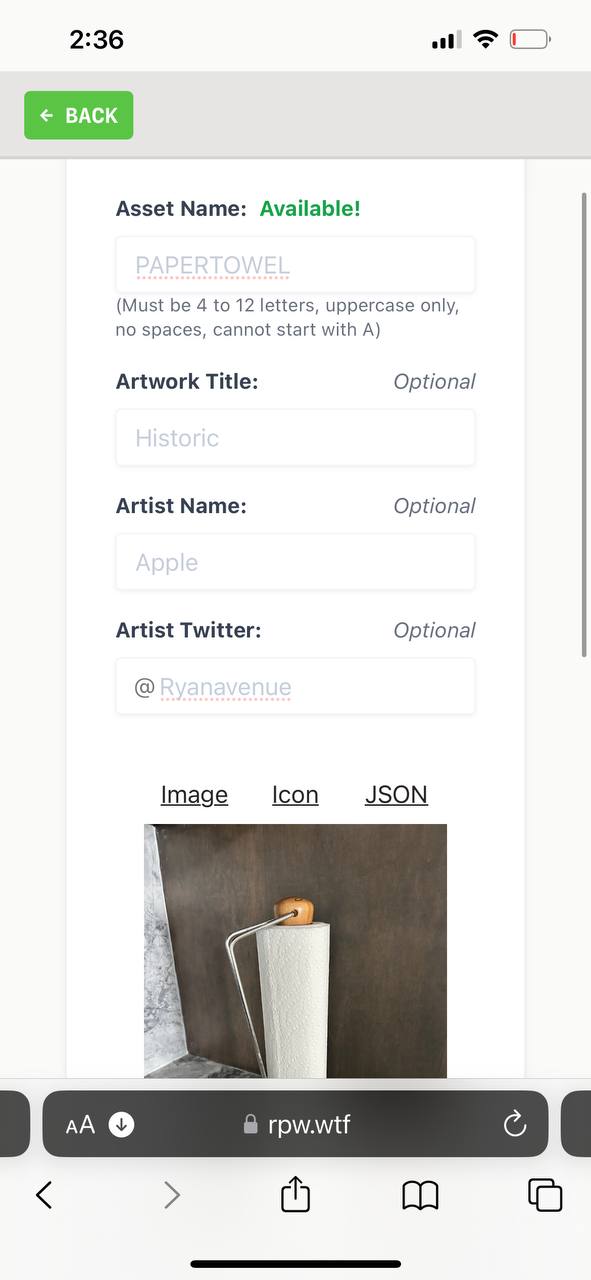Open the AA reader settings menu

[80, 1125]
